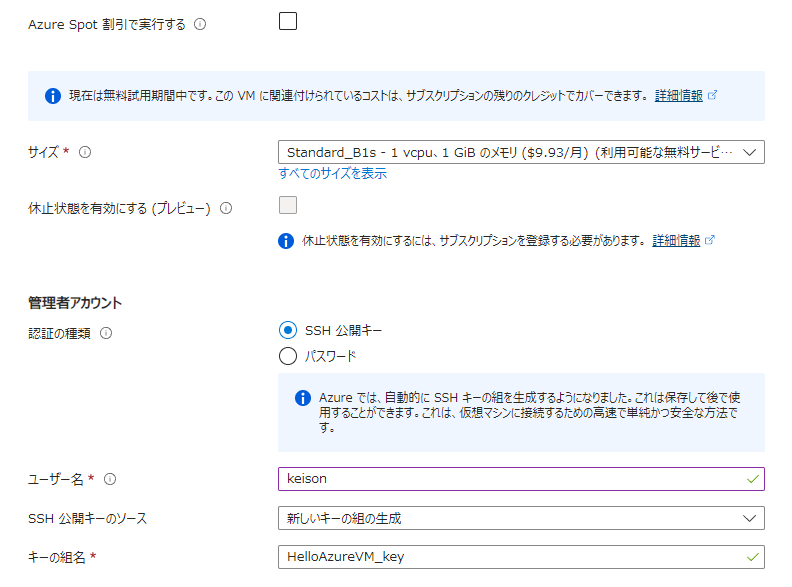Click info icon in hibernation notice

click(286, 241)
